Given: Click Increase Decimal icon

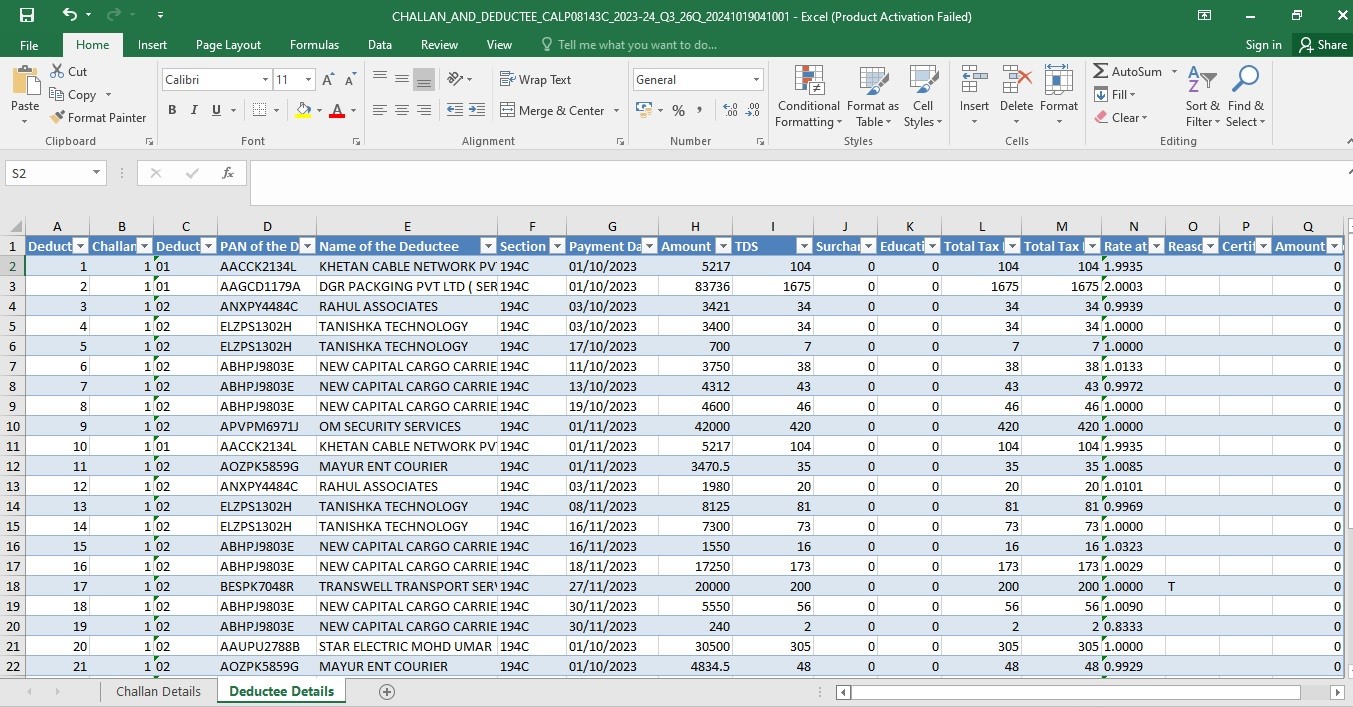Looking at the screenshot, I should point(730,110).
